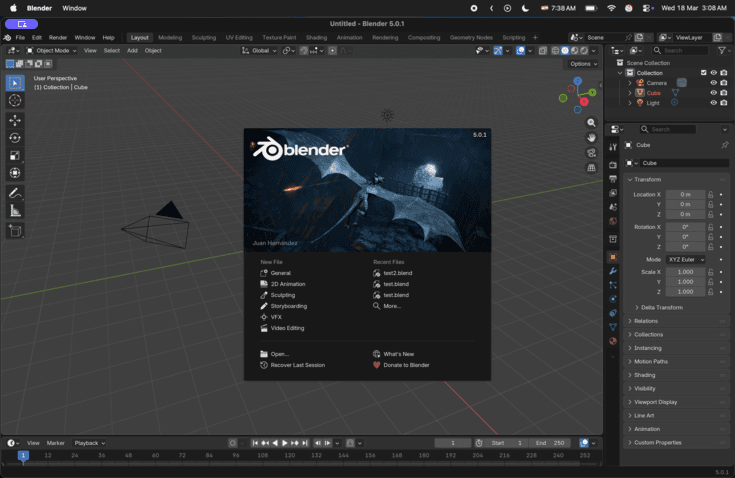Click the End frame 250 field
The image size is (735, 478).
(x=550, y=443)
